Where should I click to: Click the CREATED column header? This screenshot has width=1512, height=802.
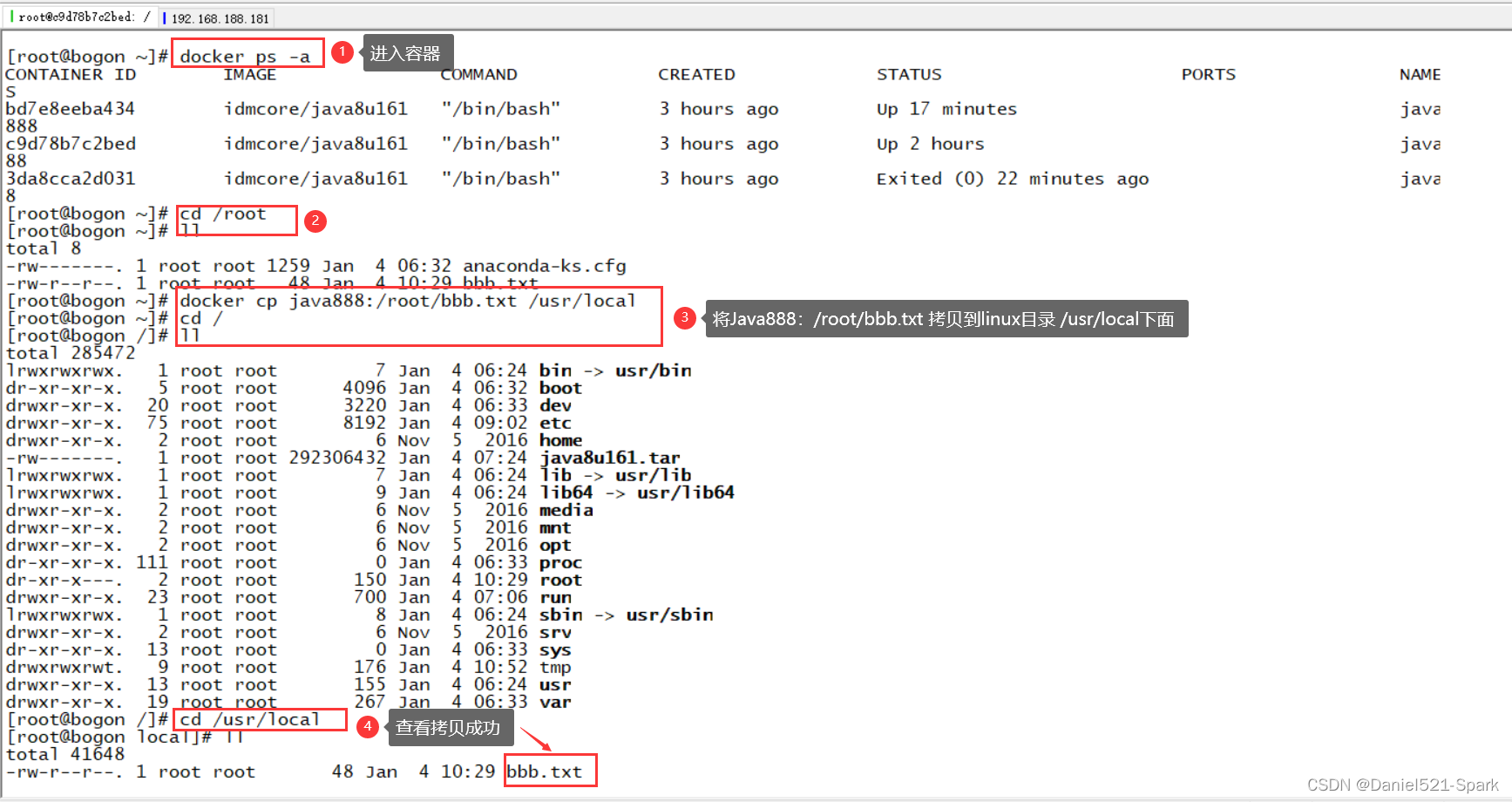coord(696,75)
